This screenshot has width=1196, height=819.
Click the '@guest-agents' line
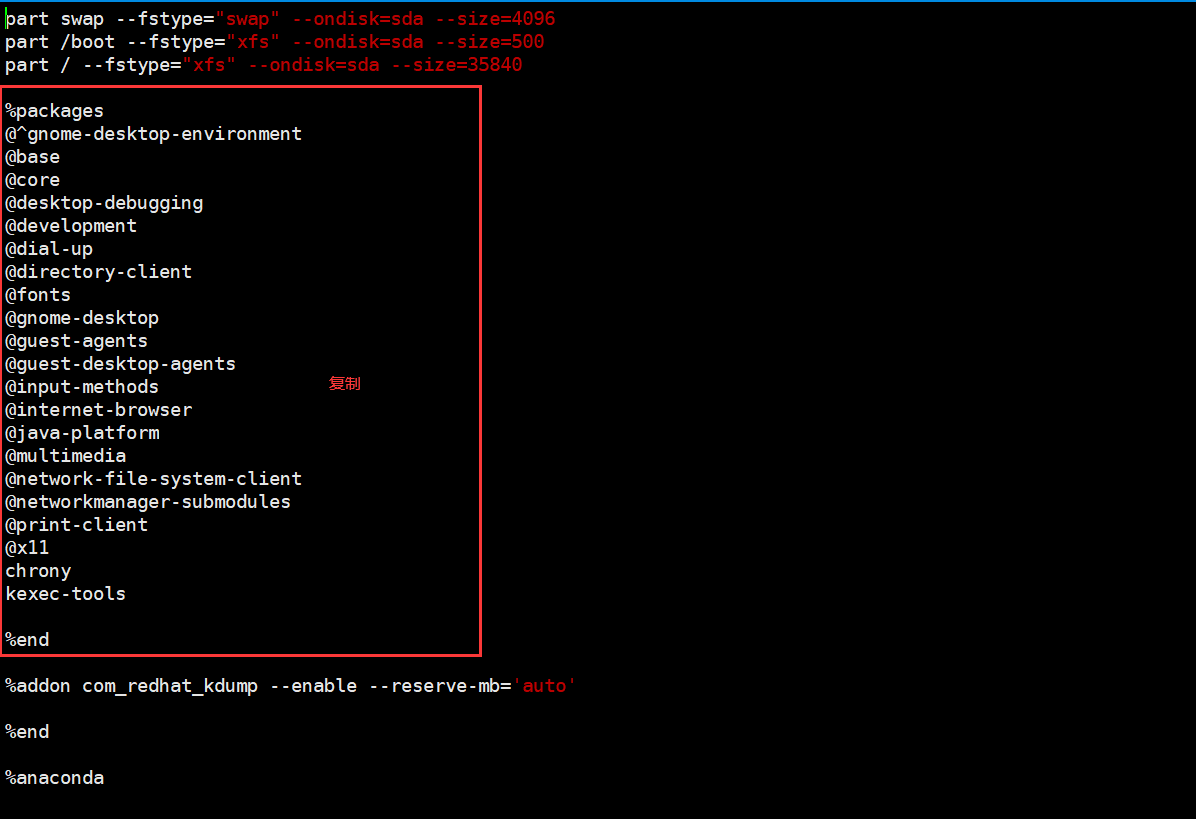[76, 341]
